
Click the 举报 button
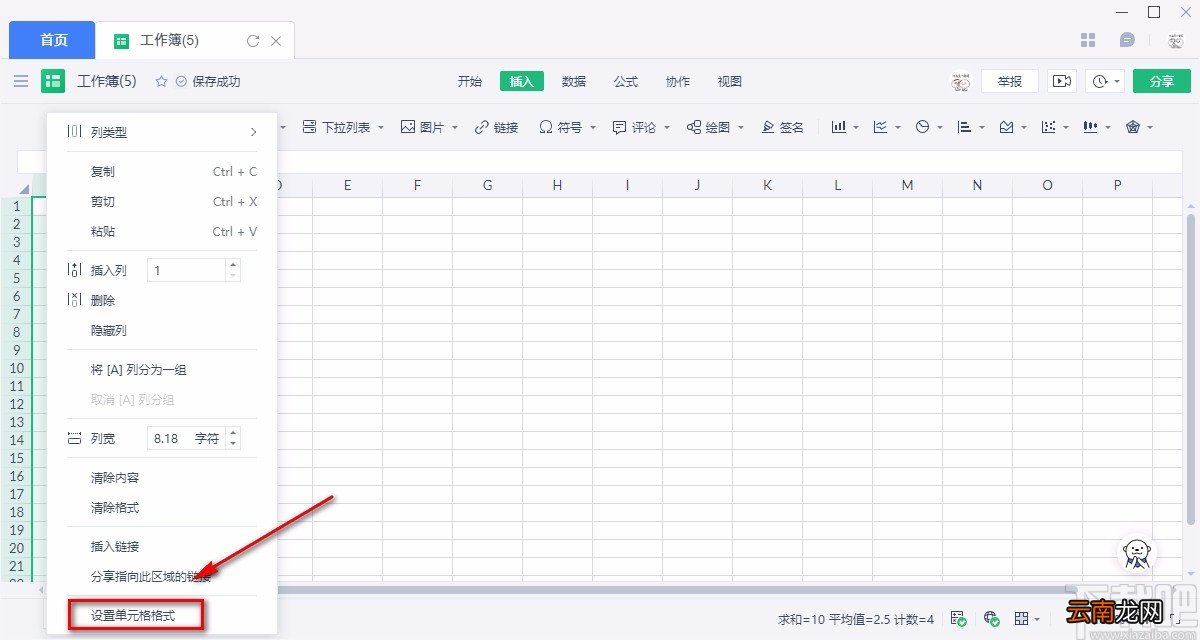tap(1010, 81)
